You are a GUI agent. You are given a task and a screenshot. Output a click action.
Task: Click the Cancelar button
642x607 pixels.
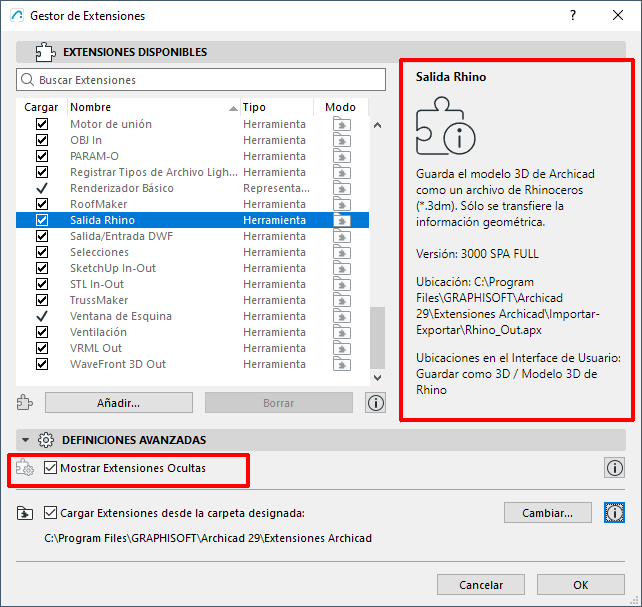tap(481, 584)
